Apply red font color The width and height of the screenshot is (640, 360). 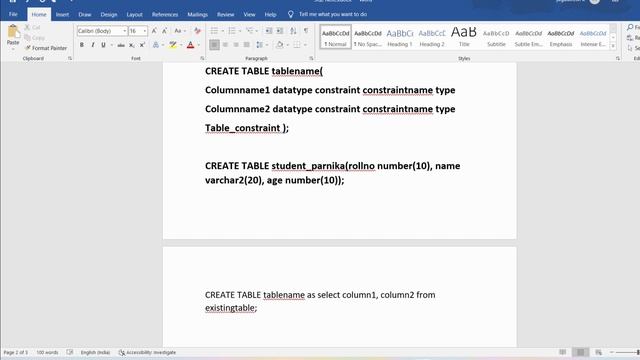click(190, 45)
